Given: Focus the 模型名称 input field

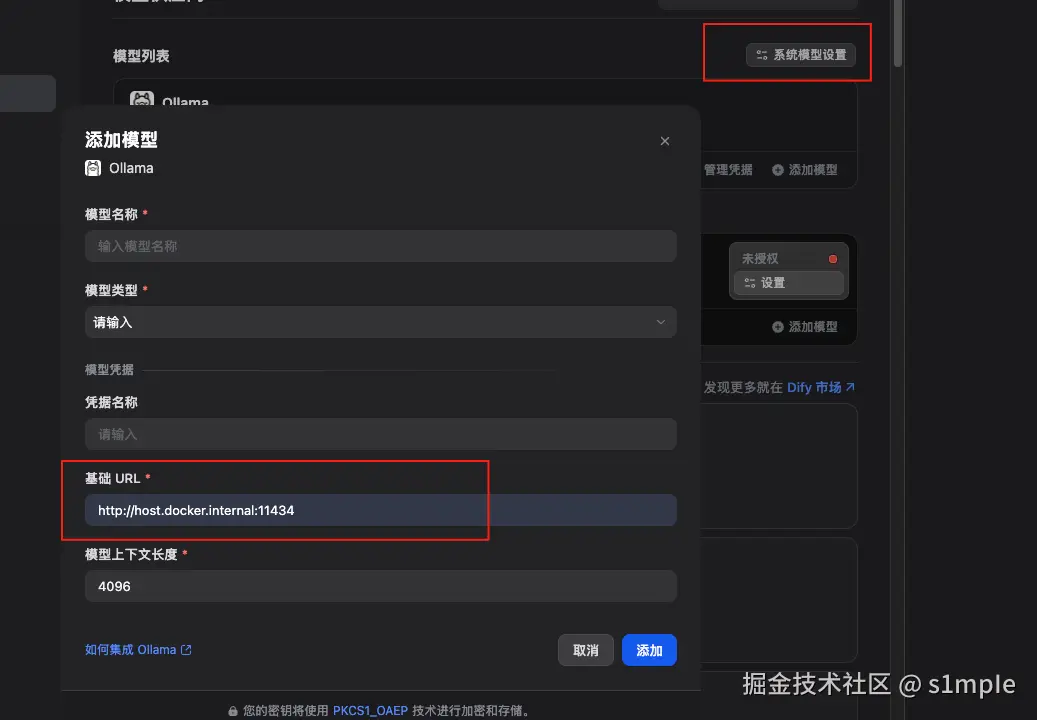Looking at the screenshot, I should point(380,246).
